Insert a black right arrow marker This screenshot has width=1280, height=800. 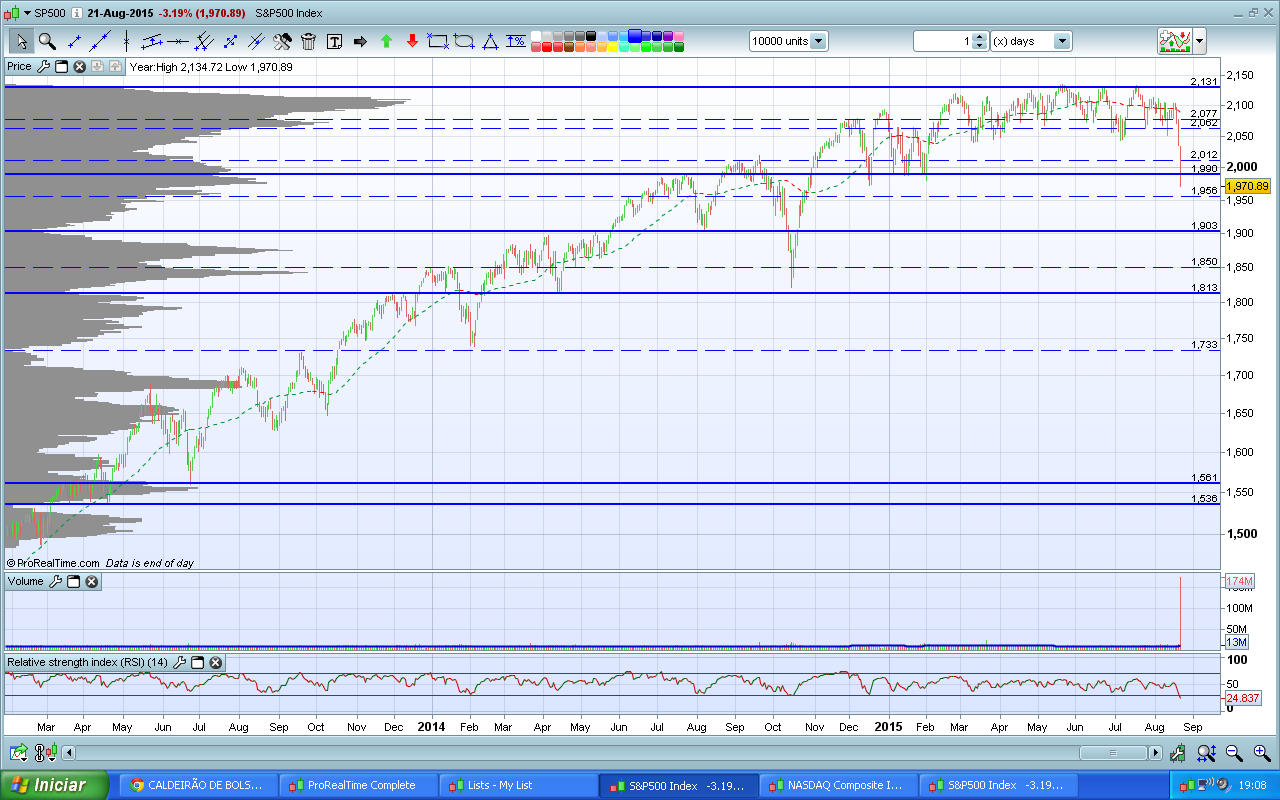(x=360, y=41)
